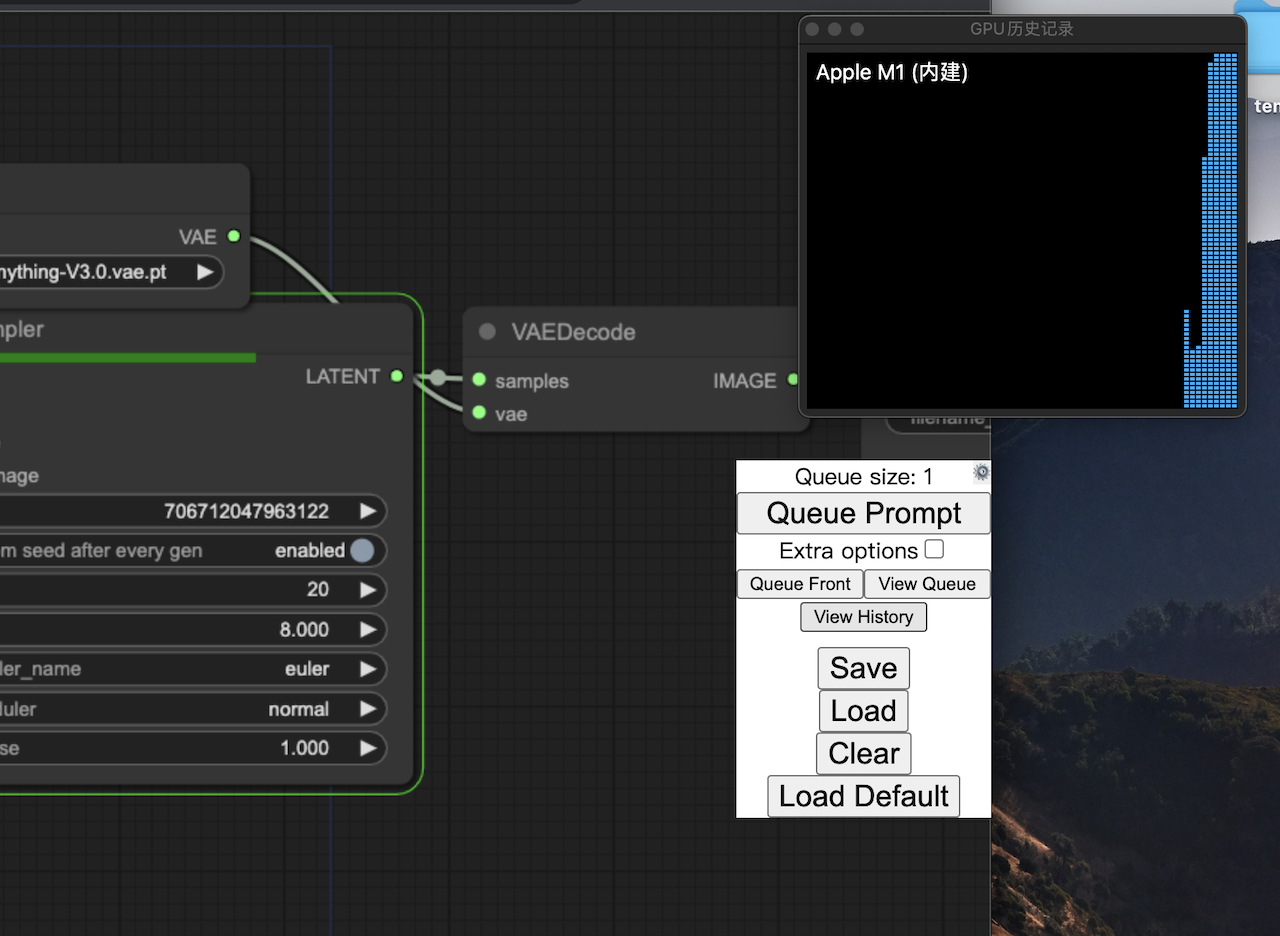Image resolution: width=1280 pixels, height=936 pixels.
Task: Open the queue settings gear icon
Action: pyautogui.click(x=981, y=474)
